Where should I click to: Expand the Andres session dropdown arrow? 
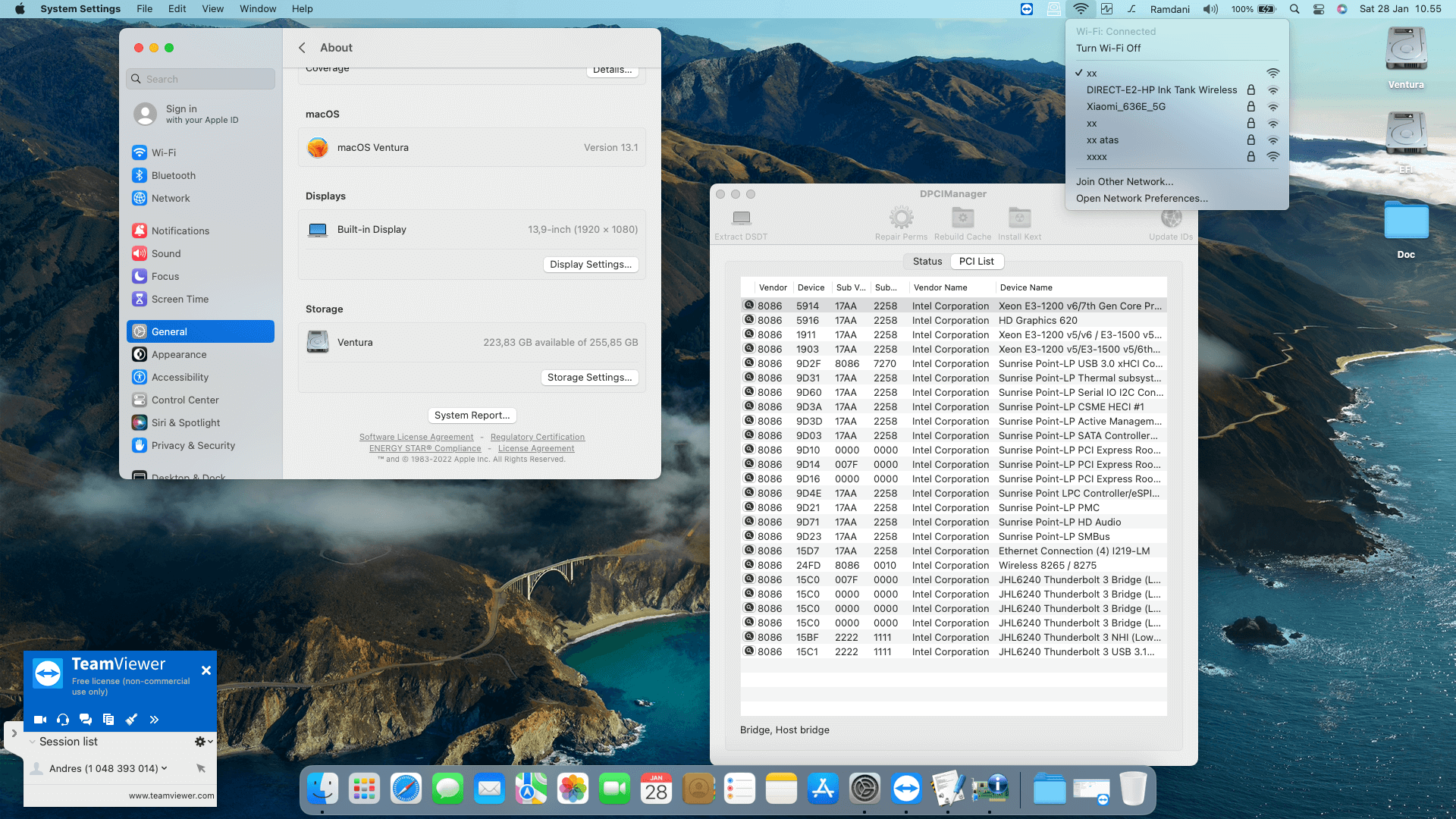tap(165, 768)
